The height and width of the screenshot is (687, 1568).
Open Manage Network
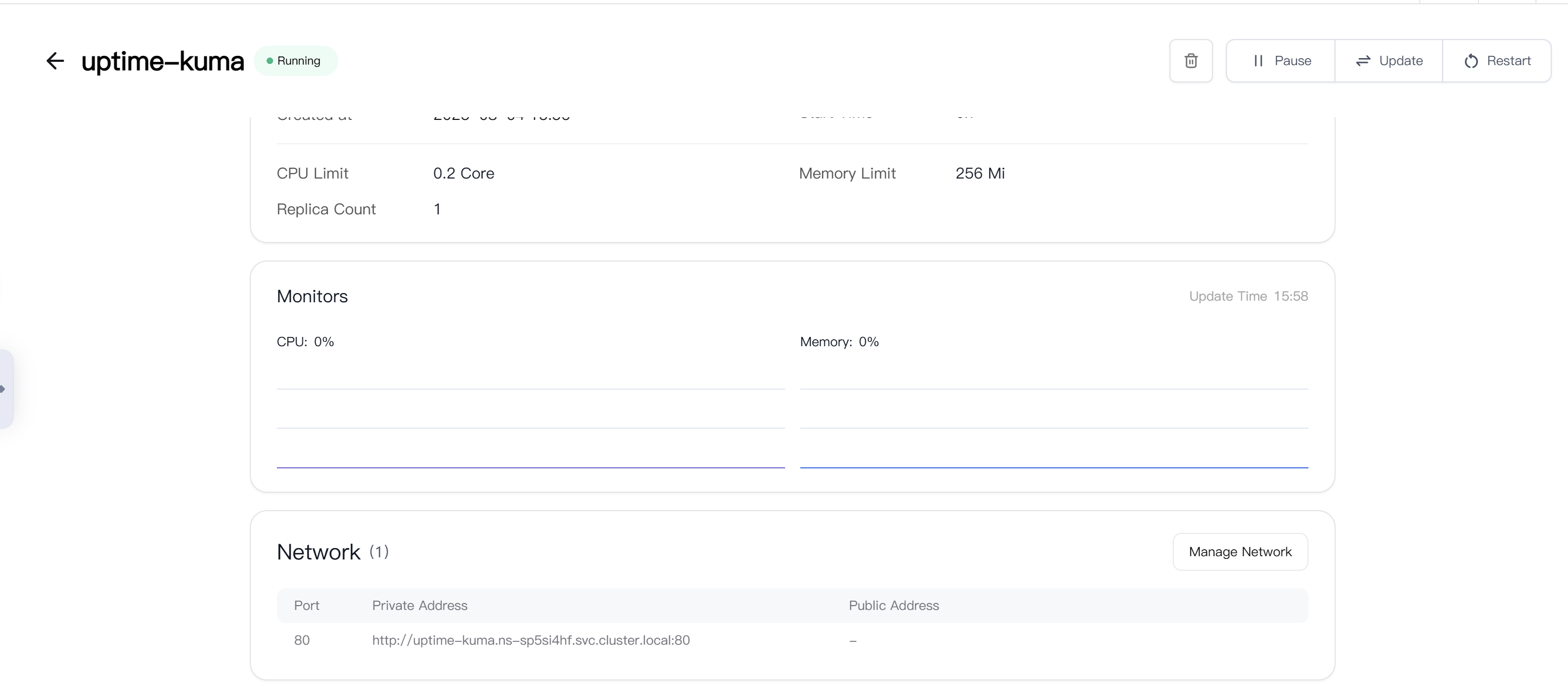pyautogui.click(x=1240, y=552)
